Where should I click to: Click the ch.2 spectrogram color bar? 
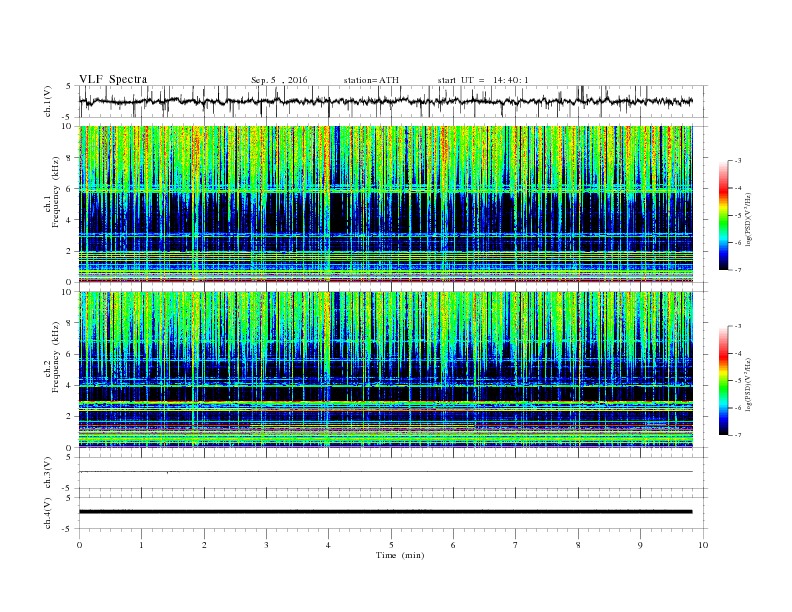click(x=724, y=380)
